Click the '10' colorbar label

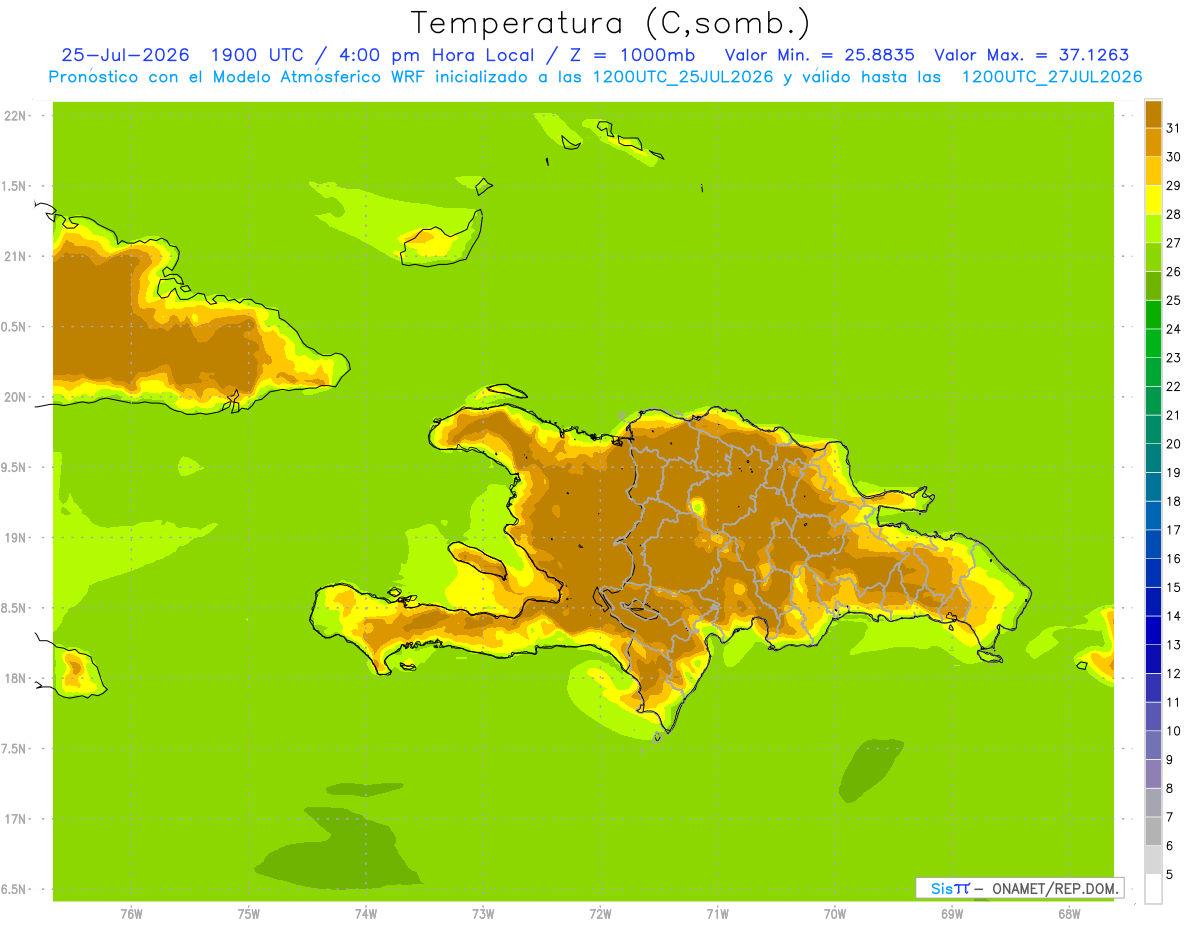tap(1173, 731)
